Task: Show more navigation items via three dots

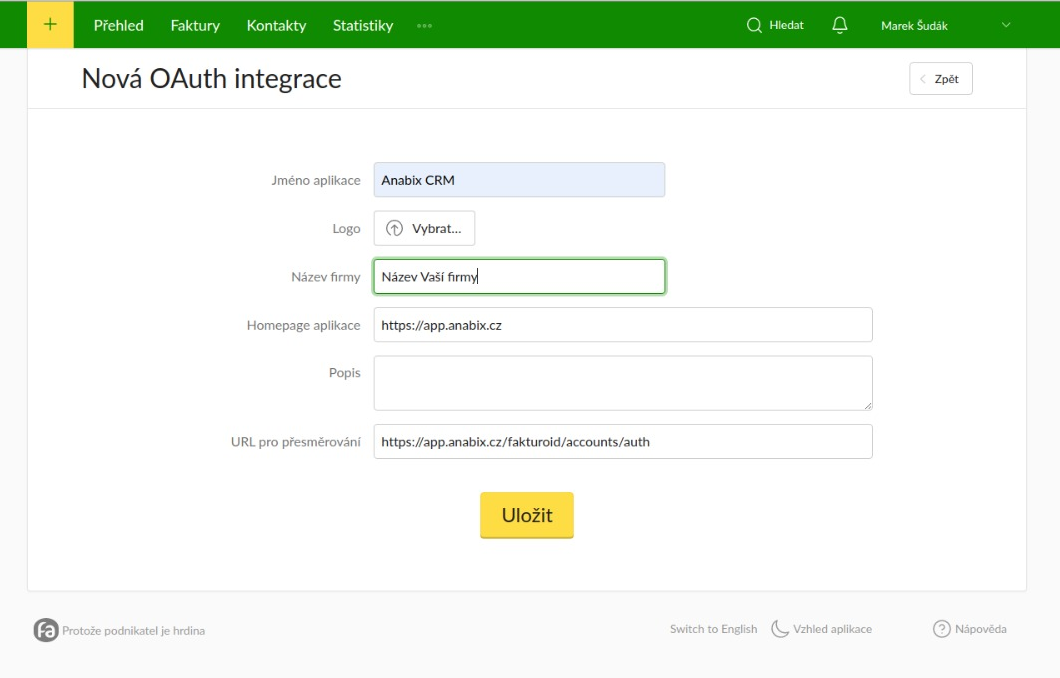Action: (424, 26)
